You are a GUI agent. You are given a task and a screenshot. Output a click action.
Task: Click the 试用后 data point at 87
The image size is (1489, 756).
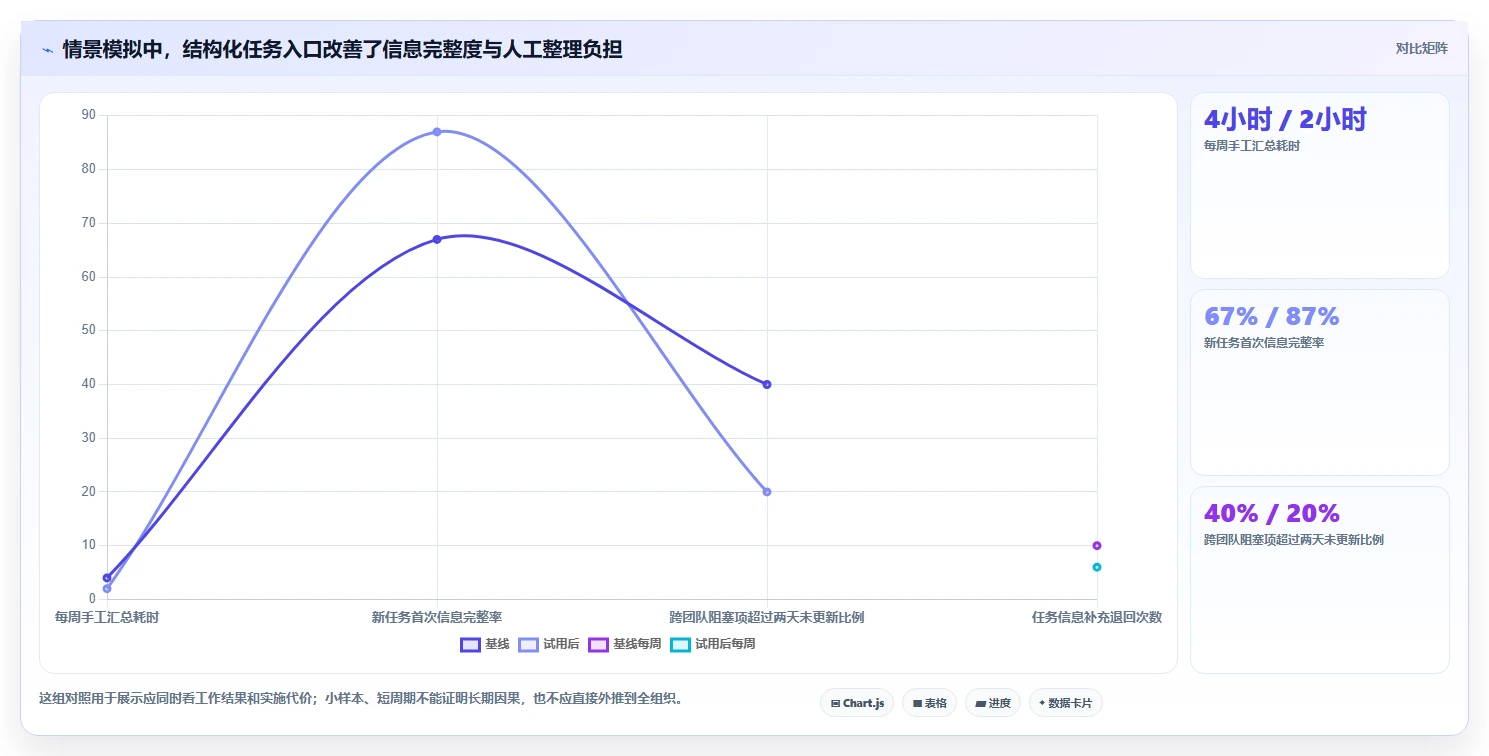(437, 132)
